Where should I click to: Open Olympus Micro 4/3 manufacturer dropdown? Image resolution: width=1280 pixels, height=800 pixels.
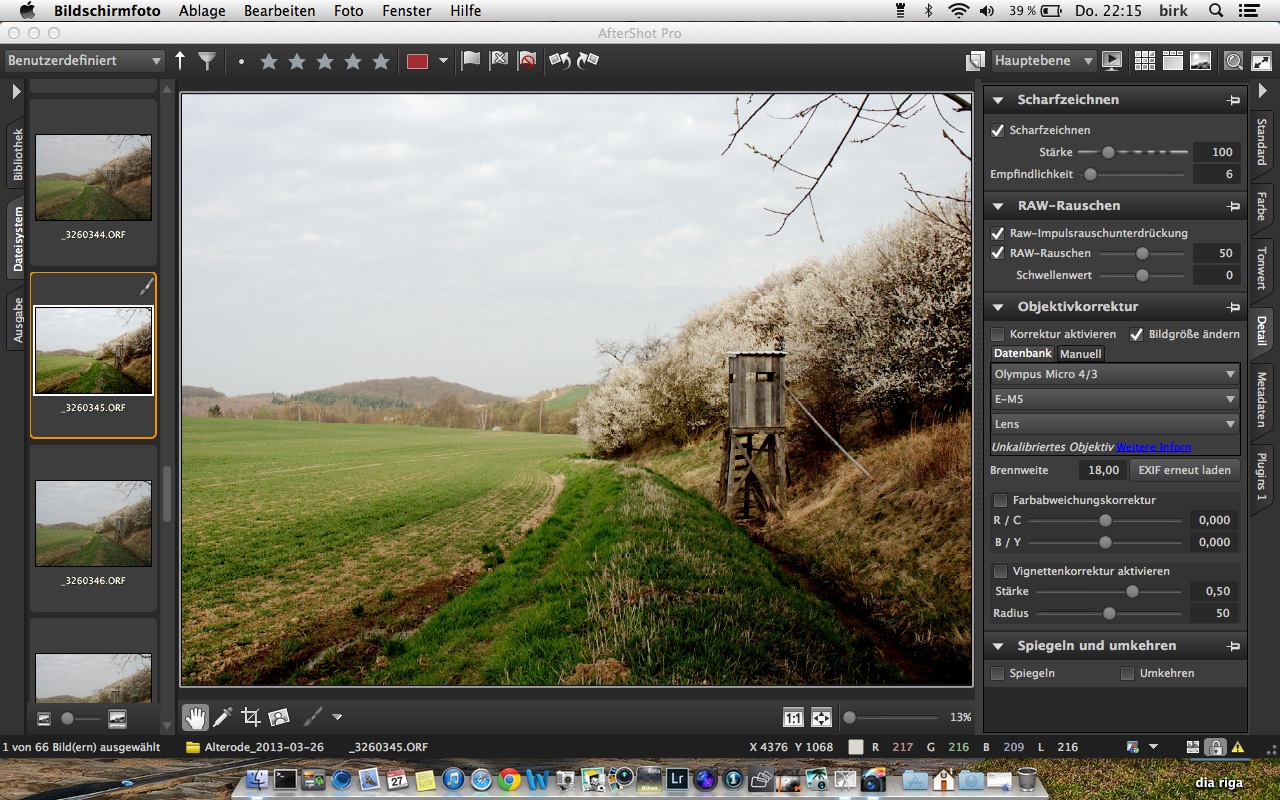(1115, 374)
